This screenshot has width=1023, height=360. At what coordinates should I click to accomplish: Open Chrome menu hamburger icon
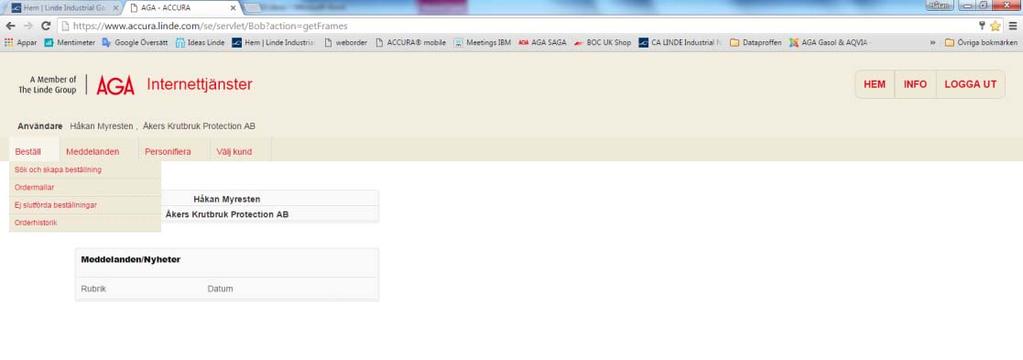1012,26
